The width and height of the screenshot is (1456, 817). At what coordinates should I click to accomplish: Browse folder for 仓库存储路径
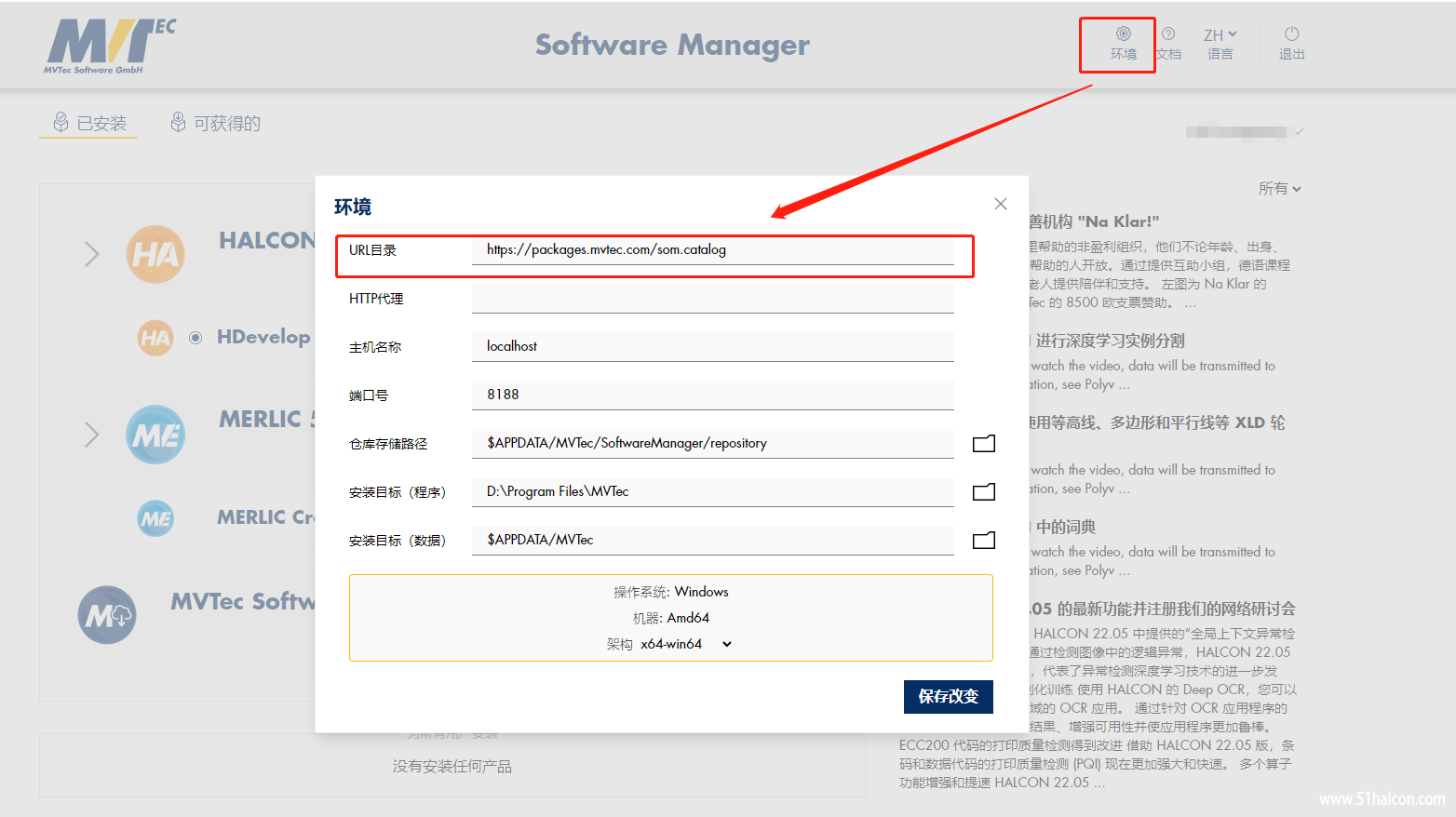tap(984, 444)
